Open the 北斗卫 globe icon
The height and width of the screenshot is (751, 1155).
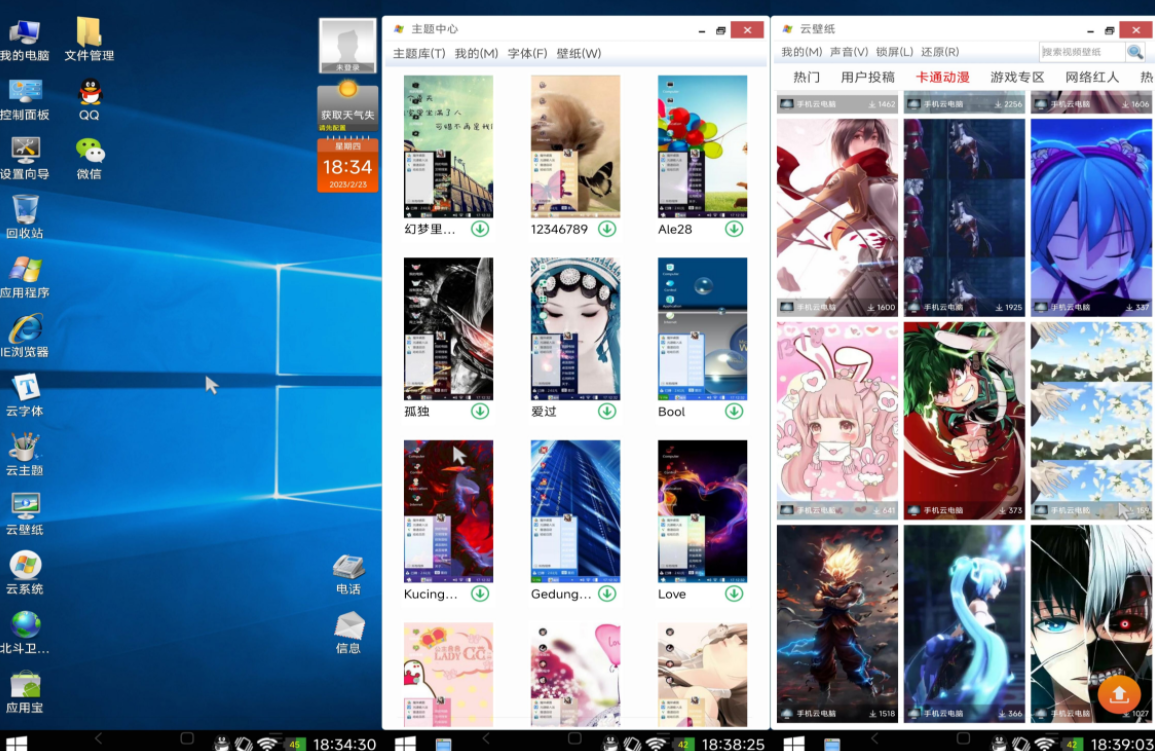coord(24,632)
